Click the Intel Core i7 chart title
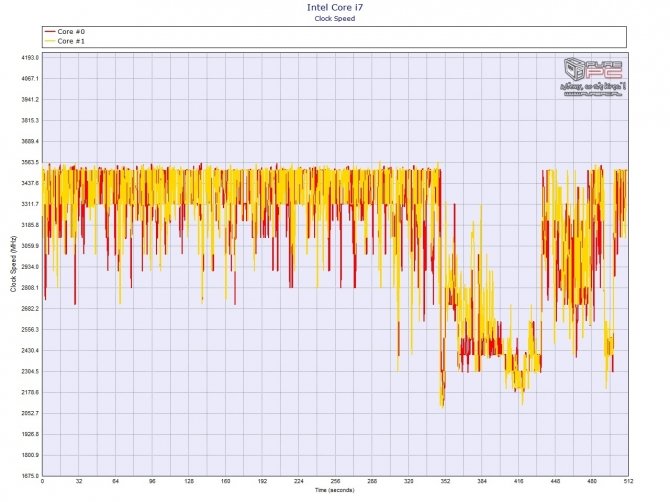Viewport: 670px width, 502px height. (x=335, y=7)
